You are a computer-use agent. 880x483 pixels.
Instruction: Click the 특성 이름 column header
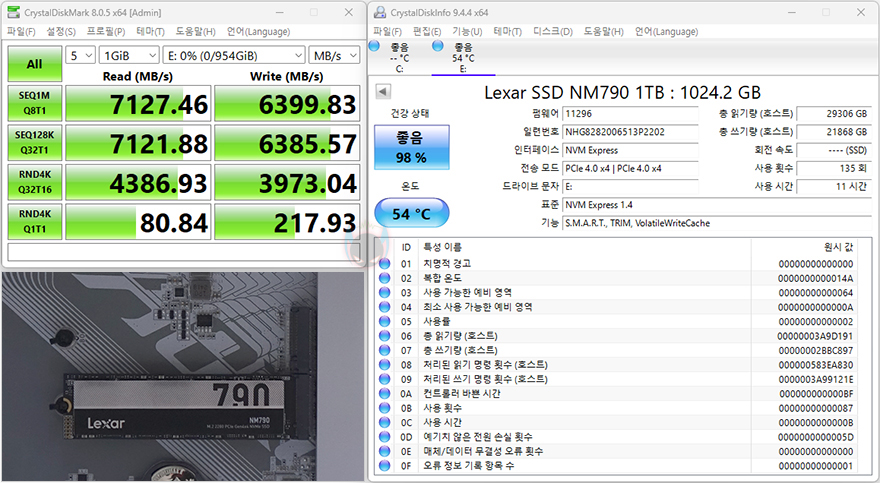coord(442,247)
